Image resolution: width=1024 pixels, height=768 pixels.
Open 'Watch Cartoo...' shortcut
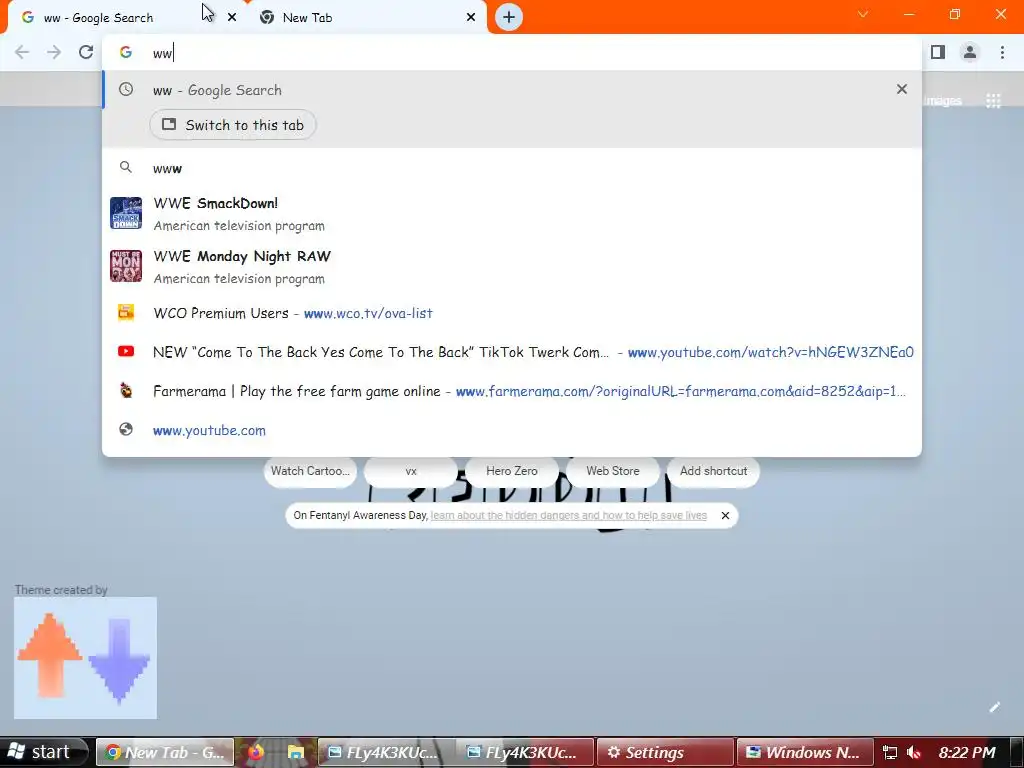310,471
